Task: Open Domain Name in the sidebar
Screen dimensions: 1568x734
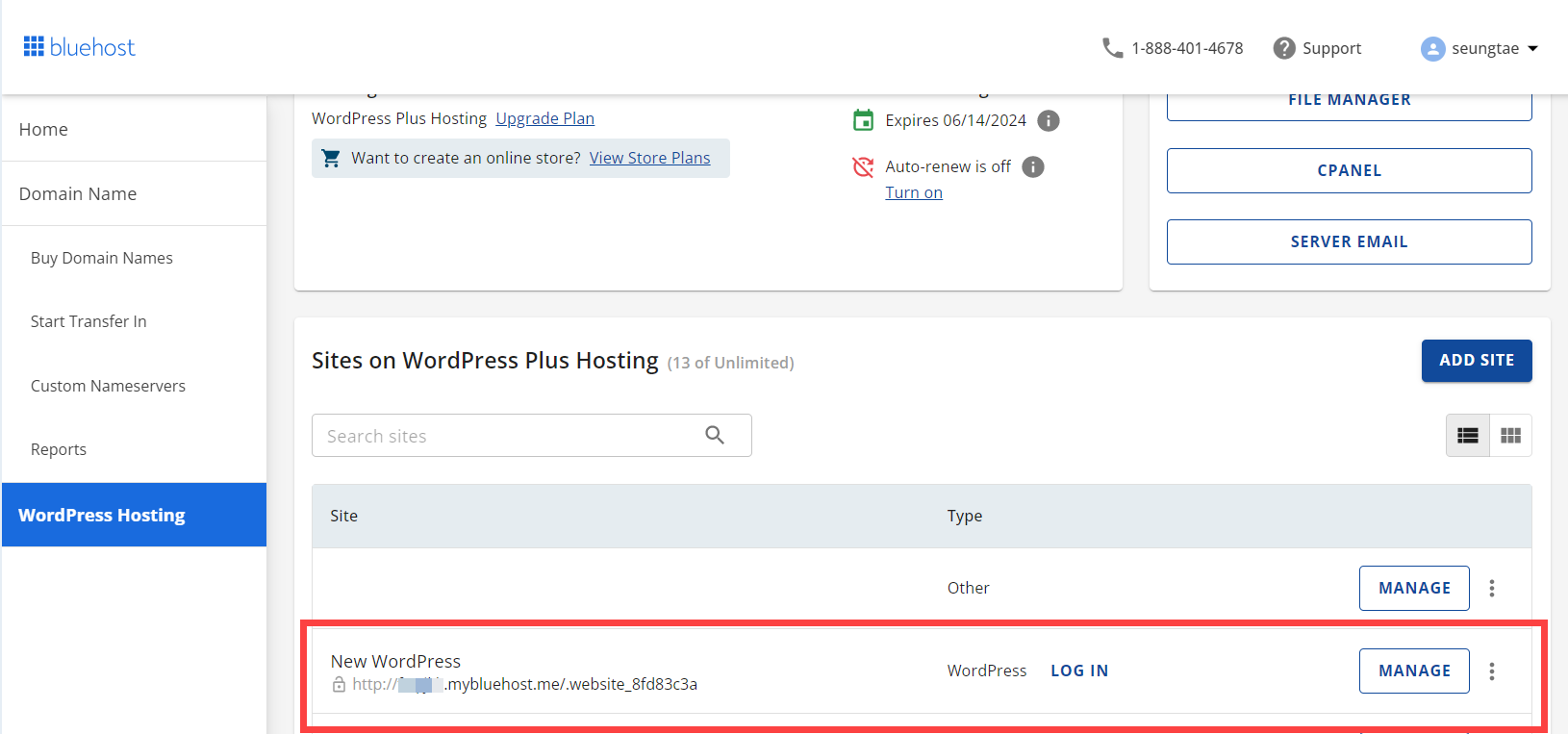Action: click(x=135, y=193)
